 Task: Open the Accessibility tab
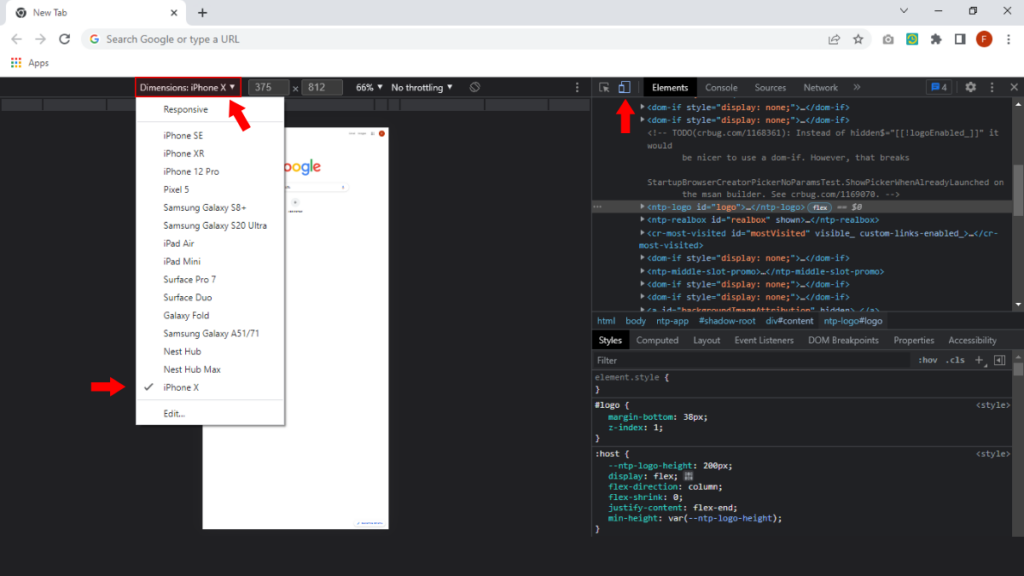tap(972, 340)
